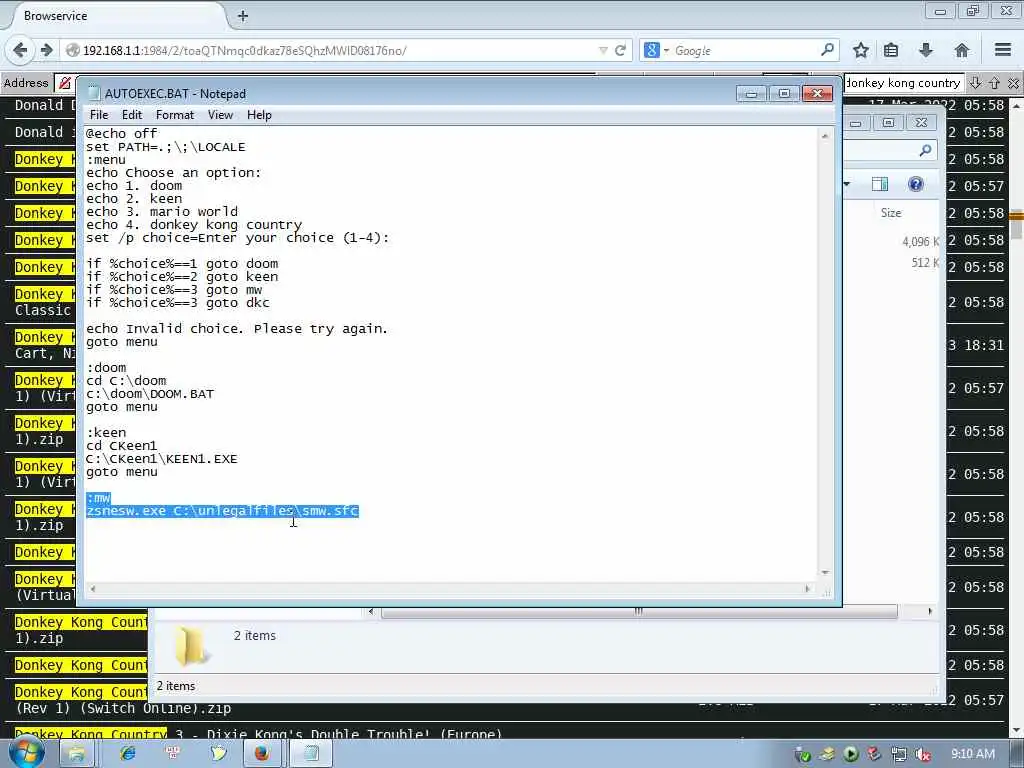The image size is (1024, 768).
Task: Close the AUTOEXEC.BAT Notepad window
Action: click(x=817, y=94)
